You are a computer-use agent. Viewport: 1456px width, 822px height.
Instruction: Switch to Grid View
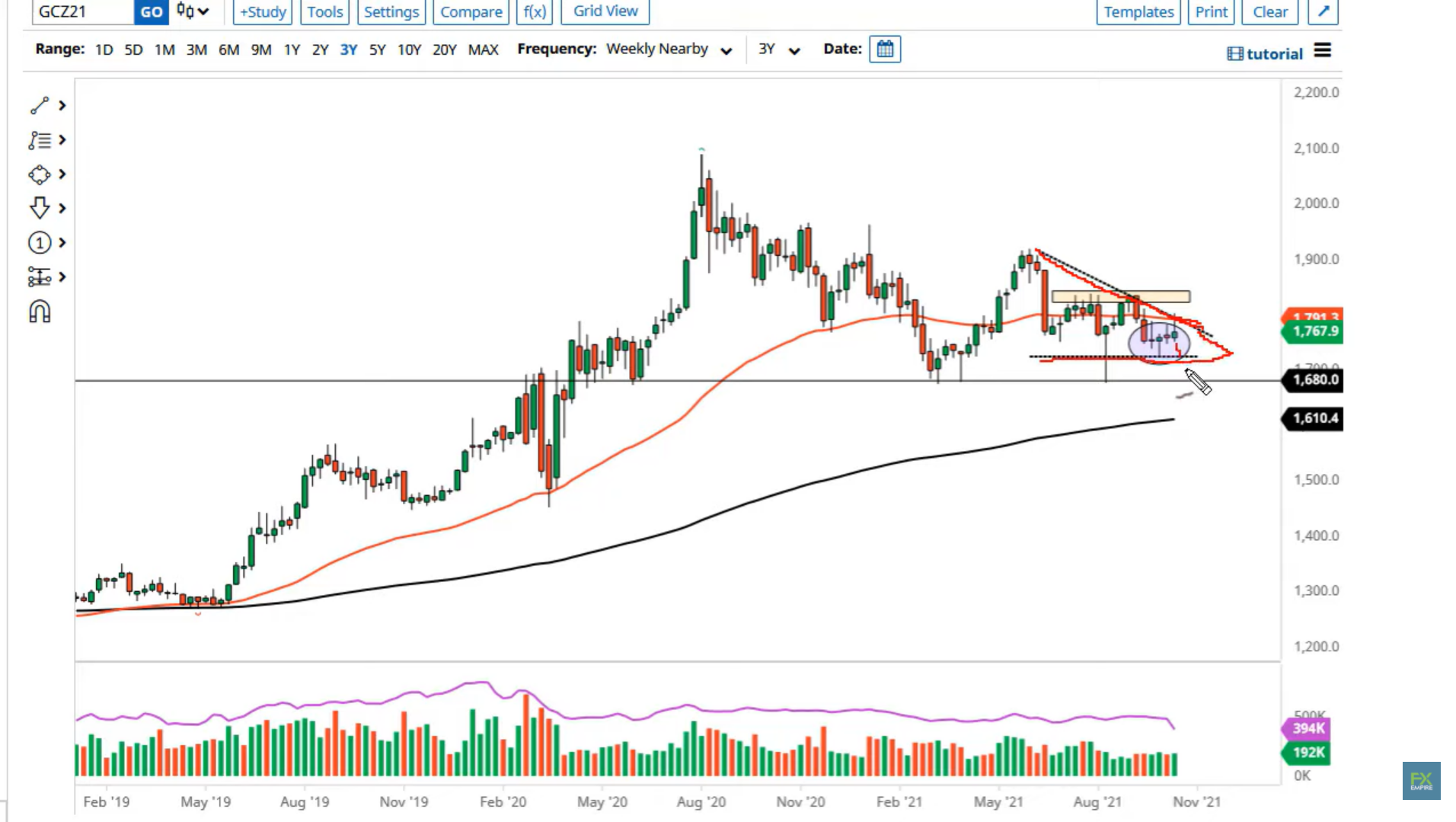[x=605, y=11]
